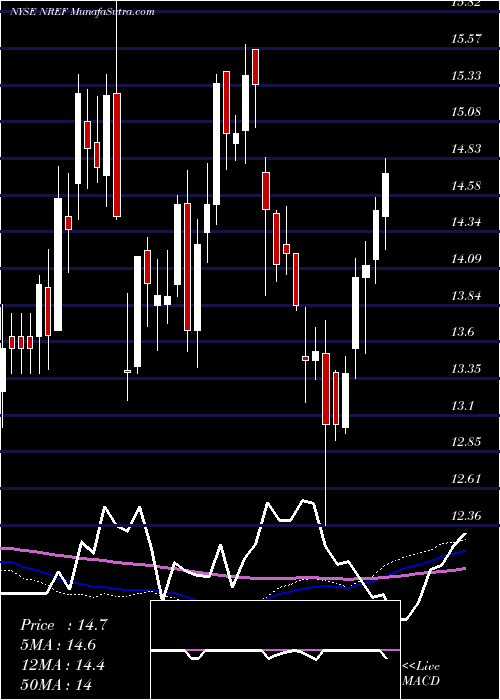Click the 13.84 price axis label
Image resolution: width=500 pixels, height=700 pixels.
(x=466, y=296)
